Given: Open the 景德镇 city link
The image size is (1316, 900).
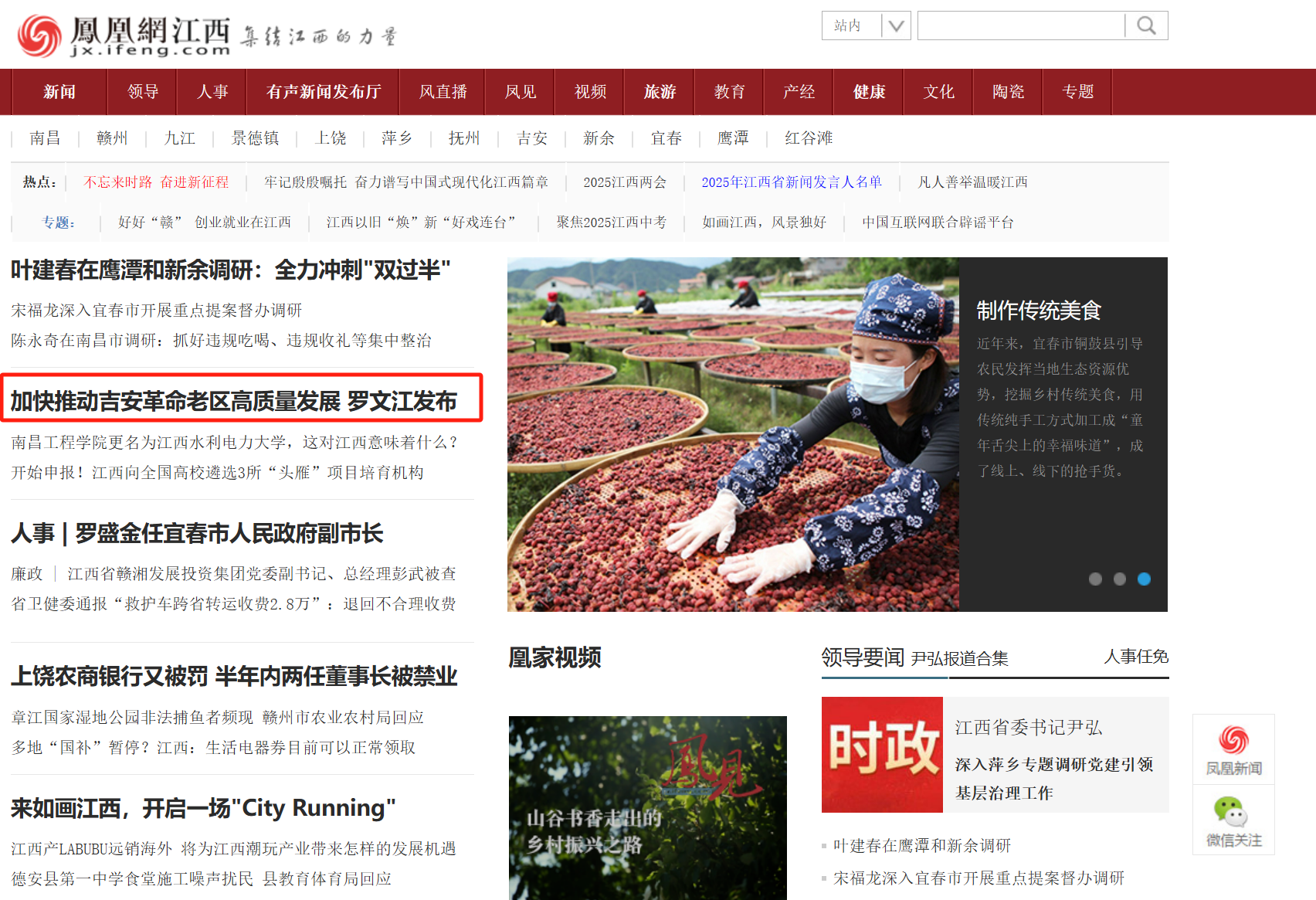Looking at the screenshot, I should (x=256, y=138).
